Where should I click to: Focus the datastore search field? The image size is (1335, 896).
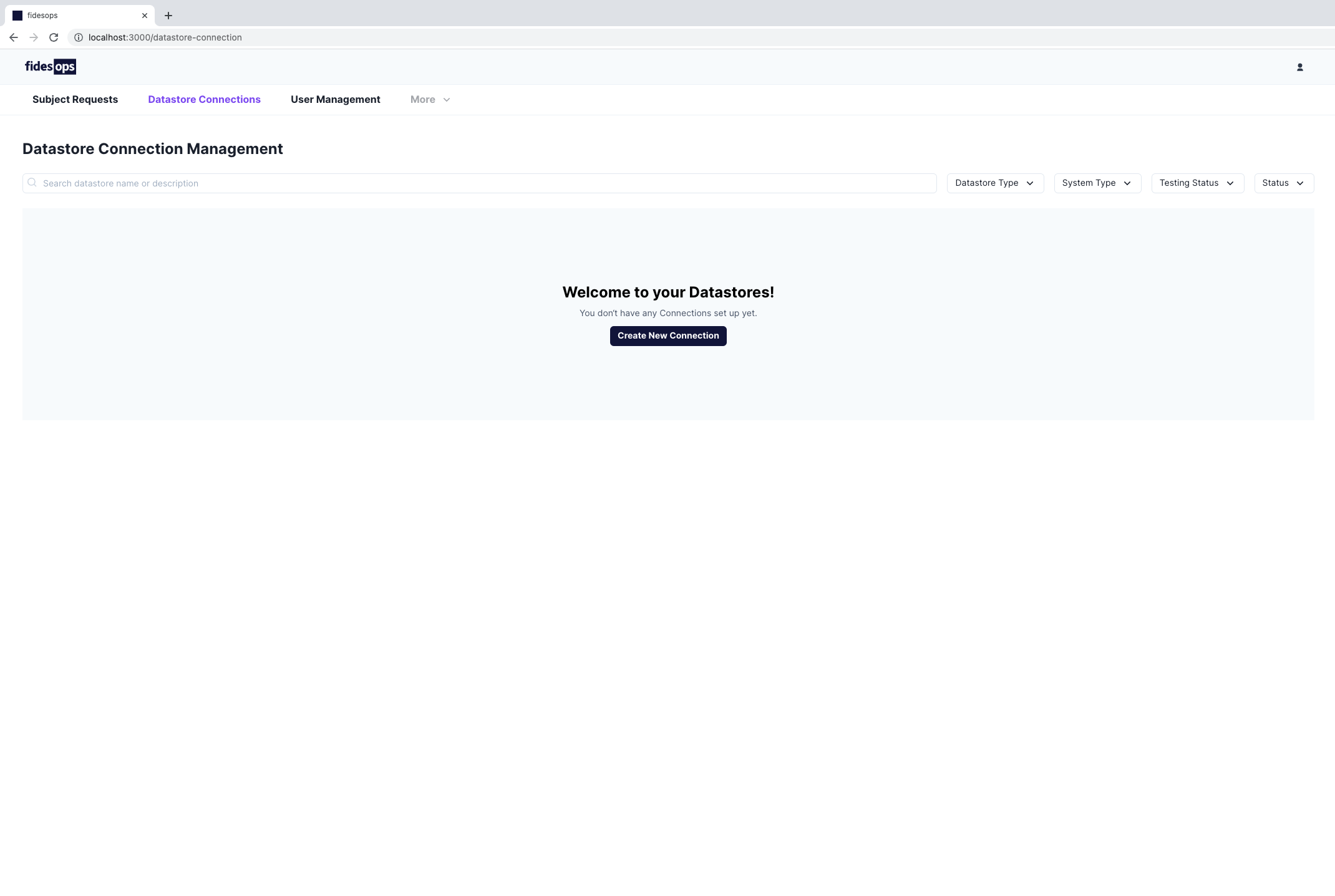pos(487,183)
